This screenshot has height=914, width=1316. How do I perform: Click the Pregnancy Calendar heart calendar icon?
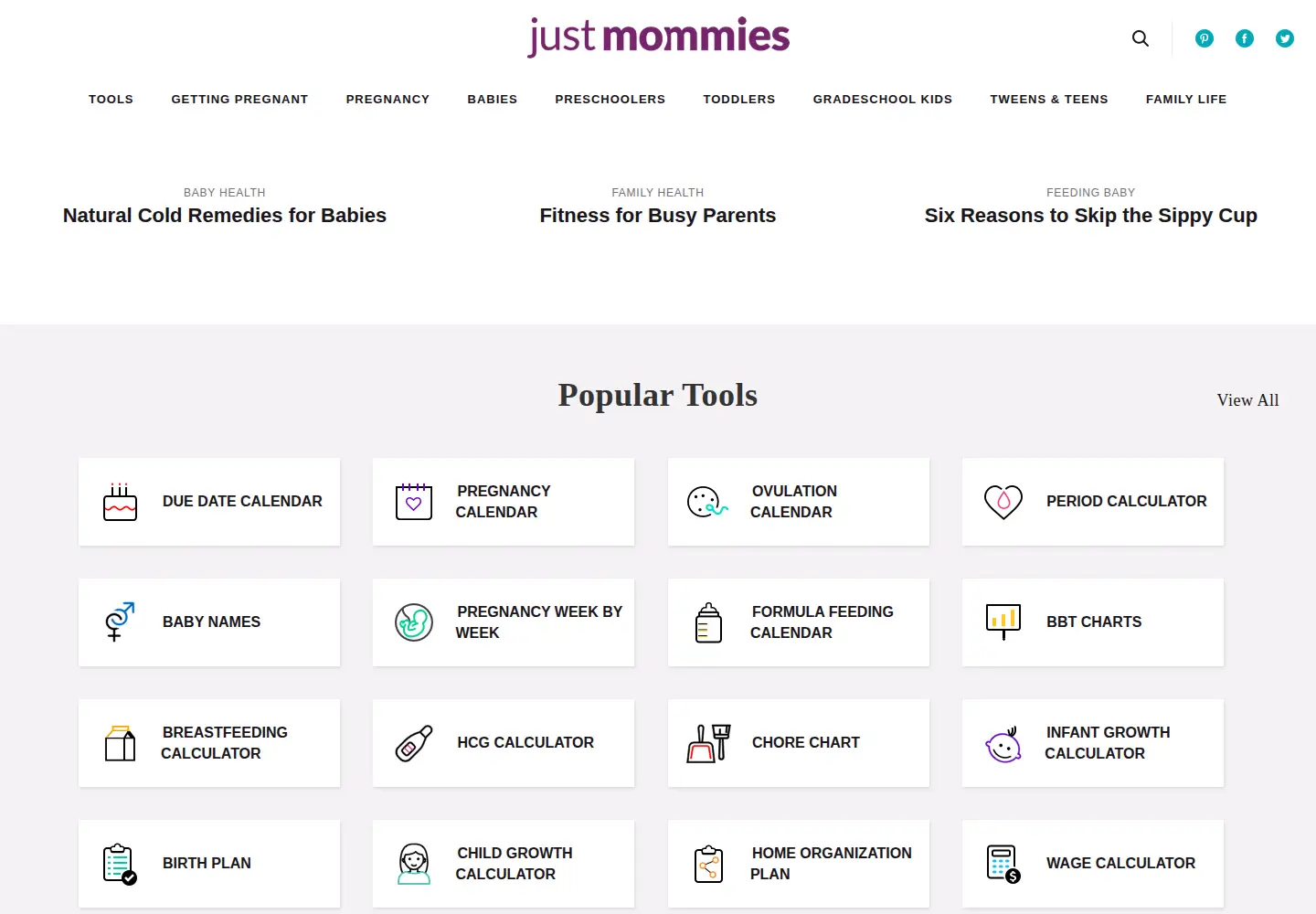pyautogui.click(x=414, y=502)
